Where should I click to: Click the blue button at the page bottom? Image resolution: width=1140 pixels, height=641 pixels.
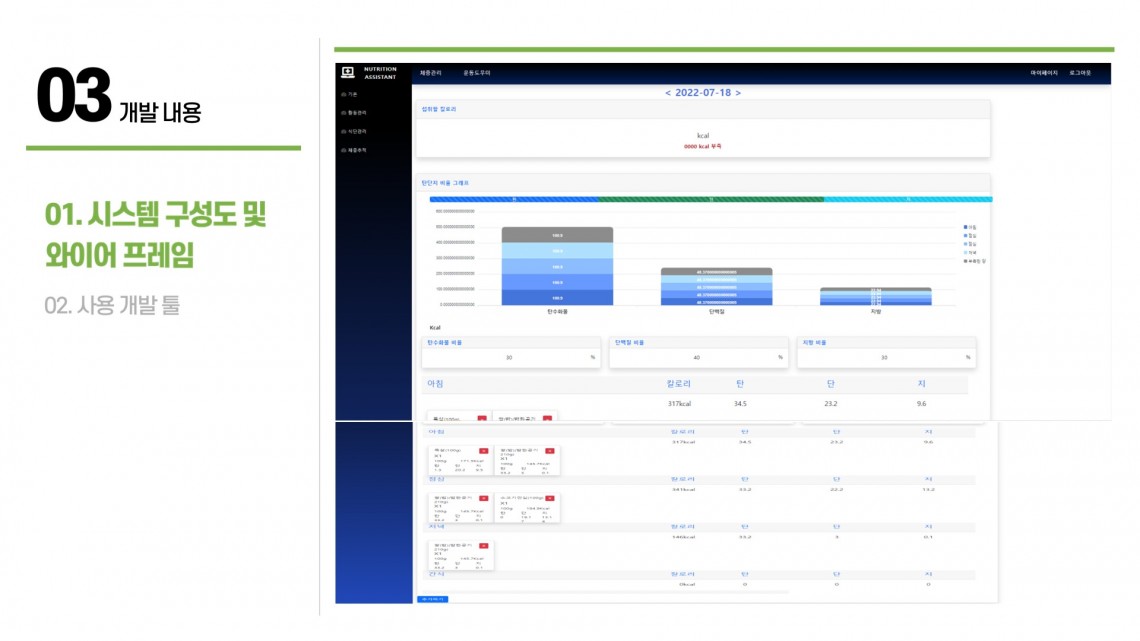[433, 600]
